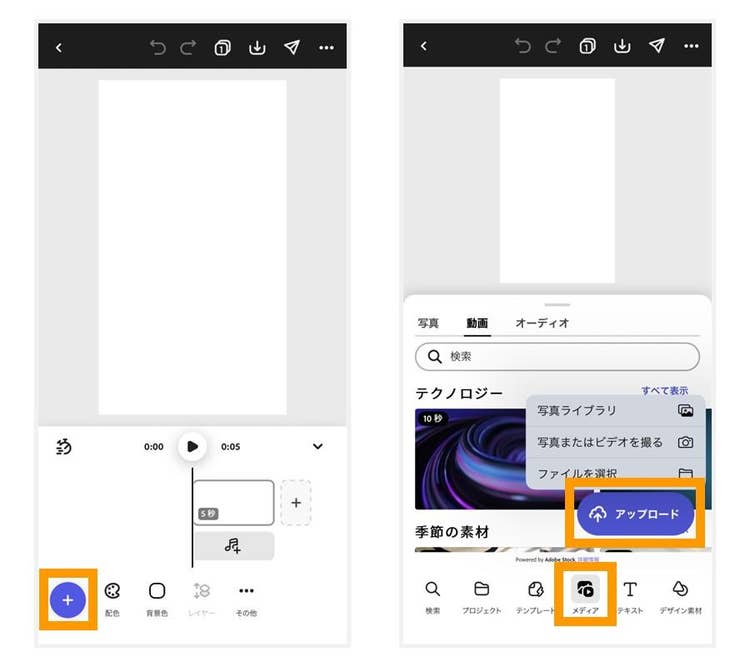Tap the purple plus add button
The image size is (750, 667).
(68, 600)
